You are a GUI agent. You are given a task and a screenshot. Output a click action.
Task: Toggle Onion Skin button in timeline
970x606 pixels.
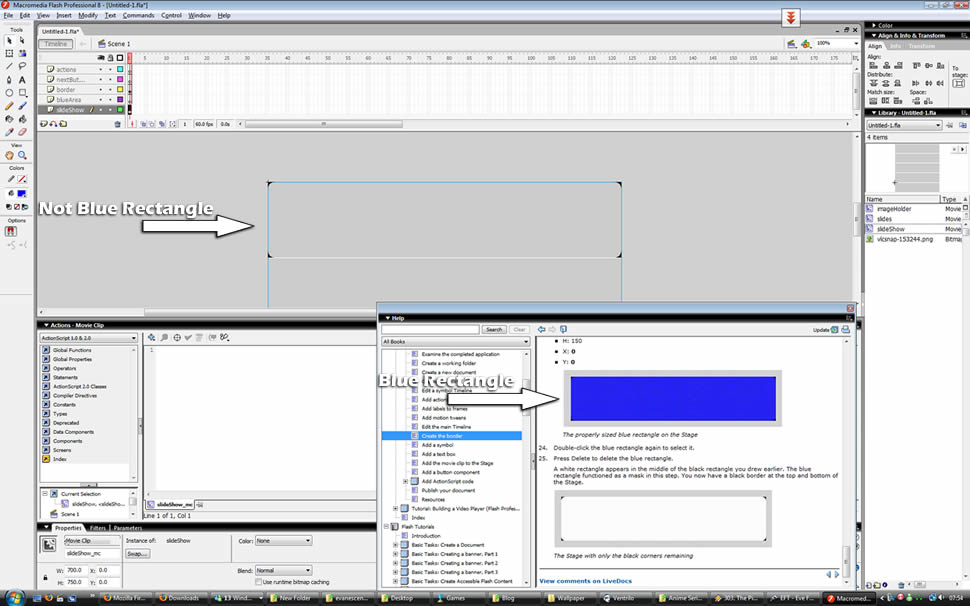tap(144, 124)
